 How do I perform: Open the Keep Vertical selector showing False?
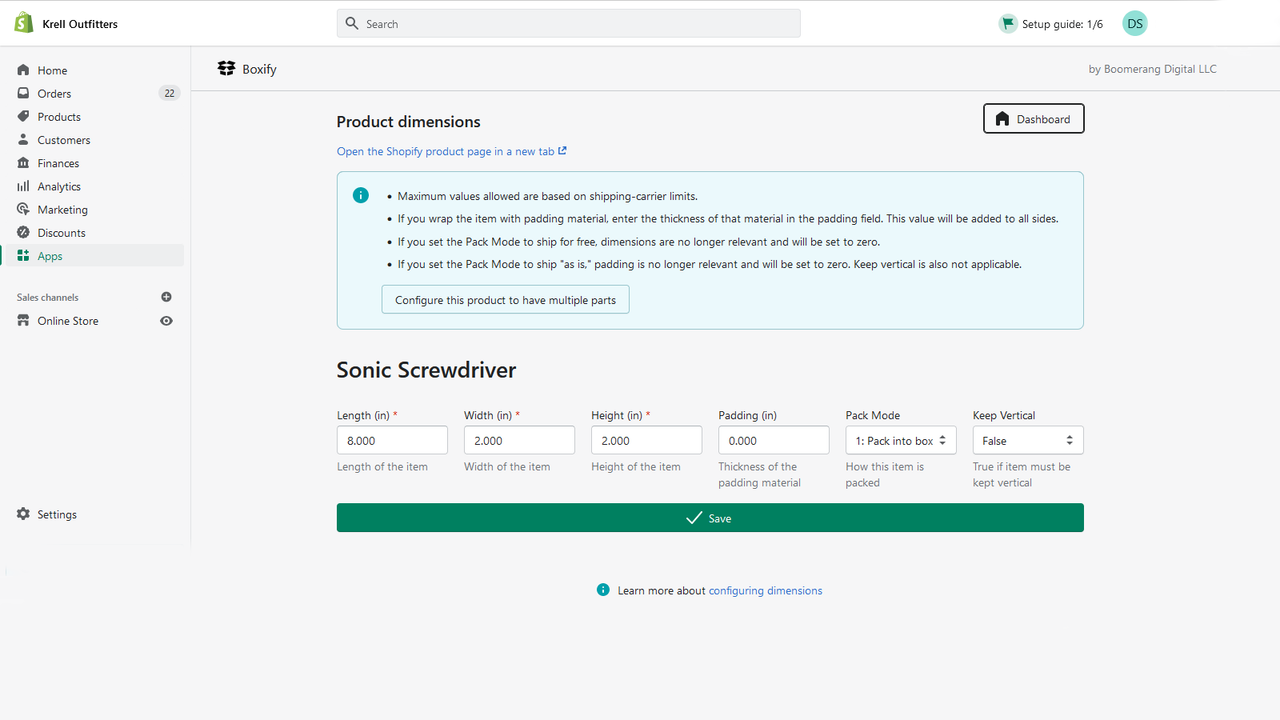pos(1027,440)
